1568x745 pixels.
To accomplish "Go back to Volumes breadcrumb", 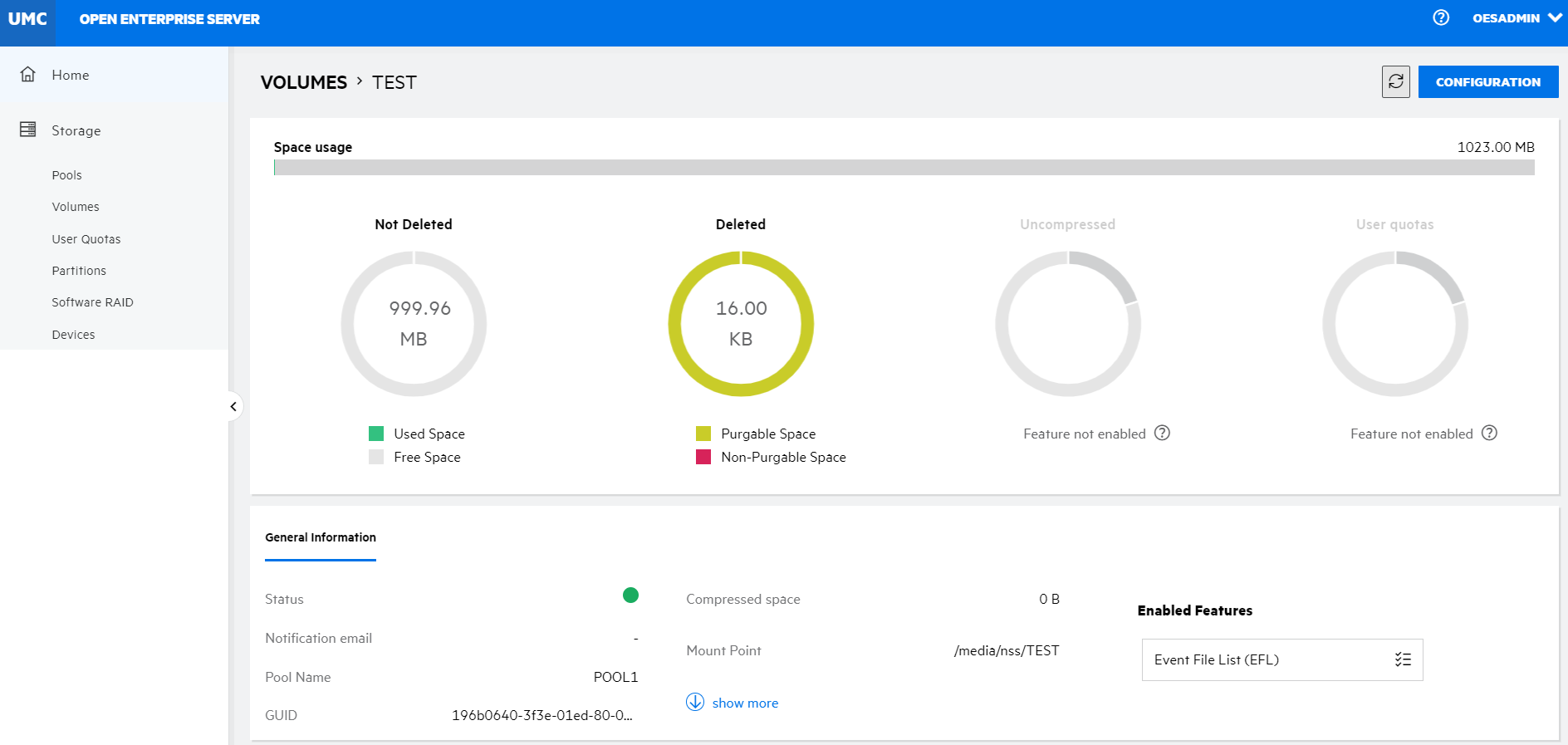I will point(304,82).
